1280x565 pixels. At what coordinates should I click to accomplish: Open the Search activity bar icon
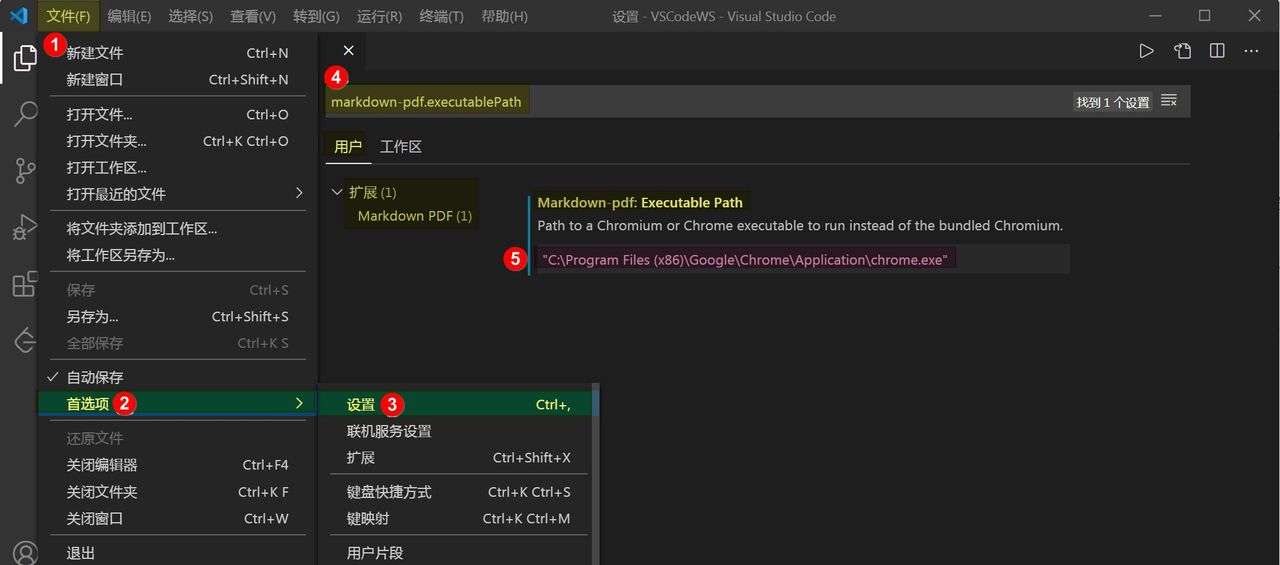coord(24,114)
